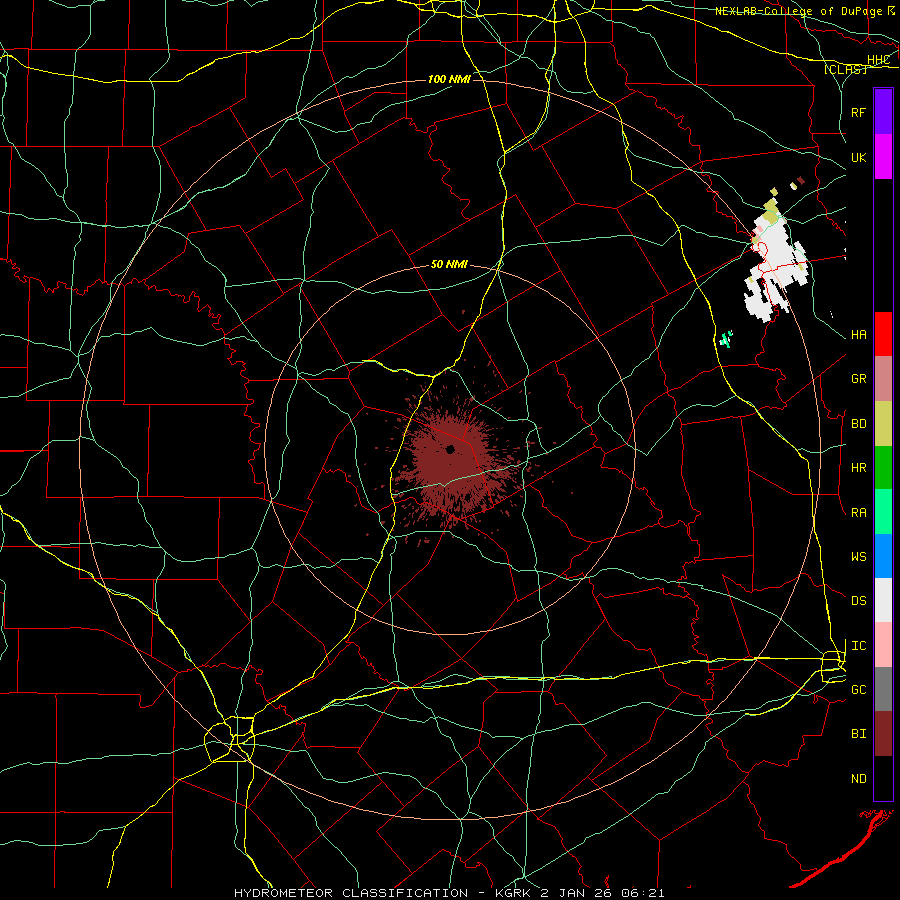Click the HHC product label

(x=879, y=60)
